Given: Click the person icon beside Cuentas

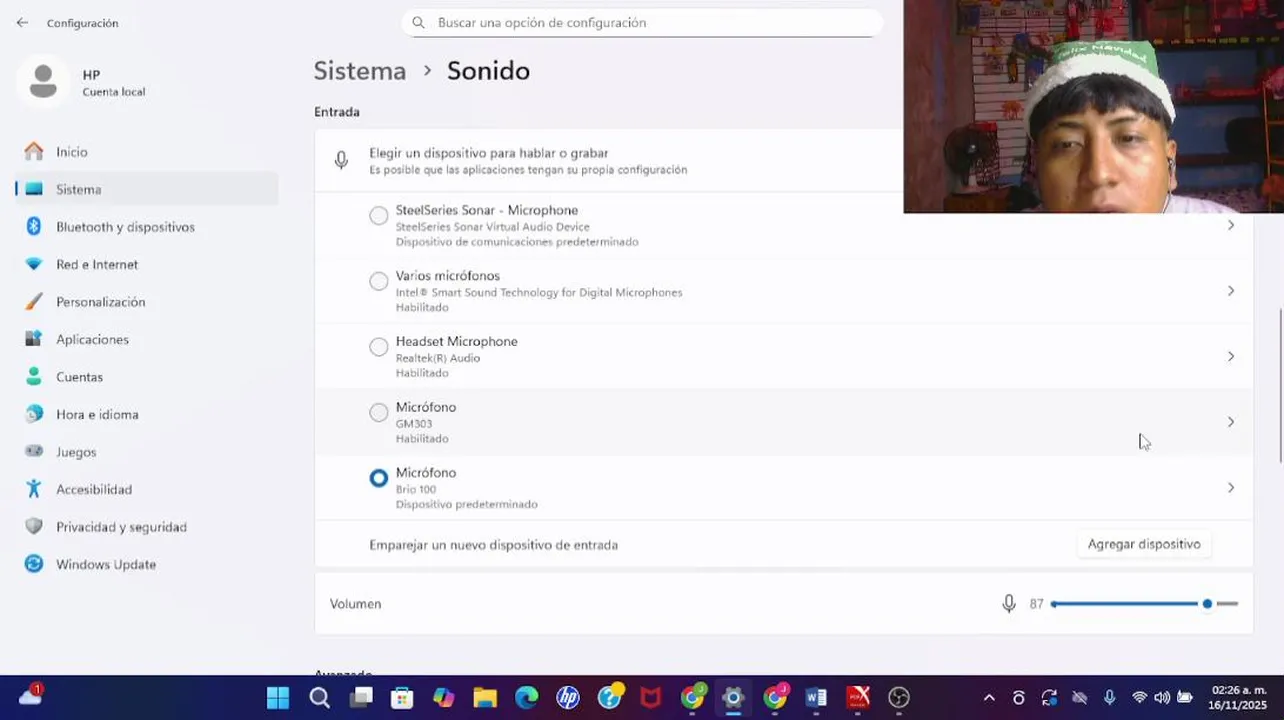Looking at the screenshot, I should 34,376.
